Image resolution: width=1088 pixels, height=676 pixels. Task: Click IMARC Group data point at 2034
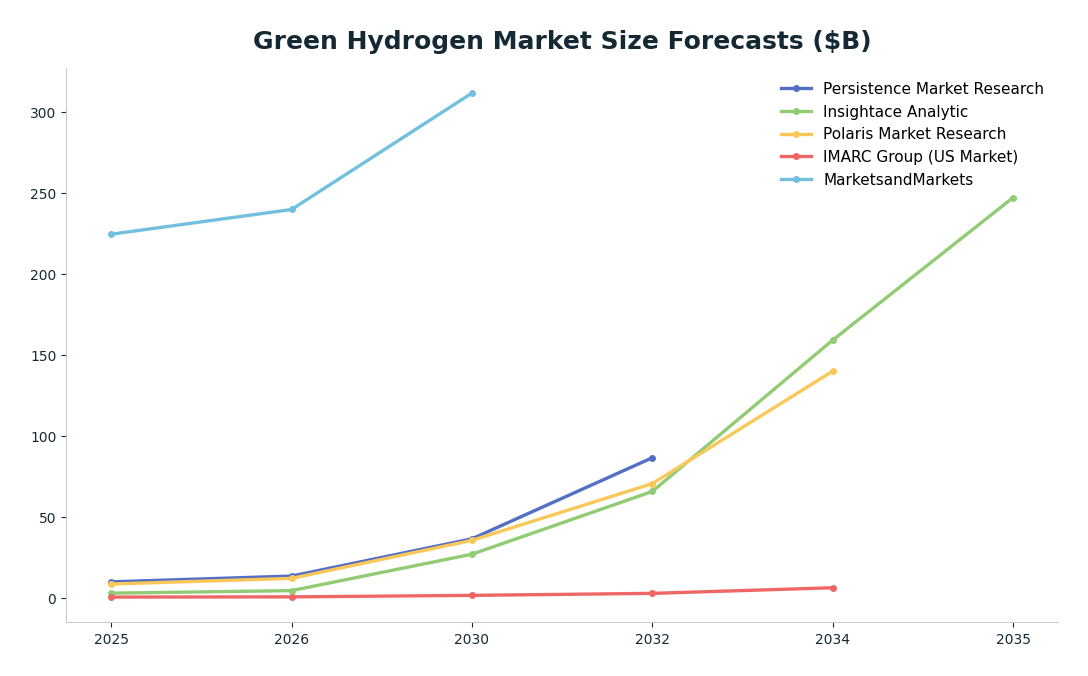(833, 588)
